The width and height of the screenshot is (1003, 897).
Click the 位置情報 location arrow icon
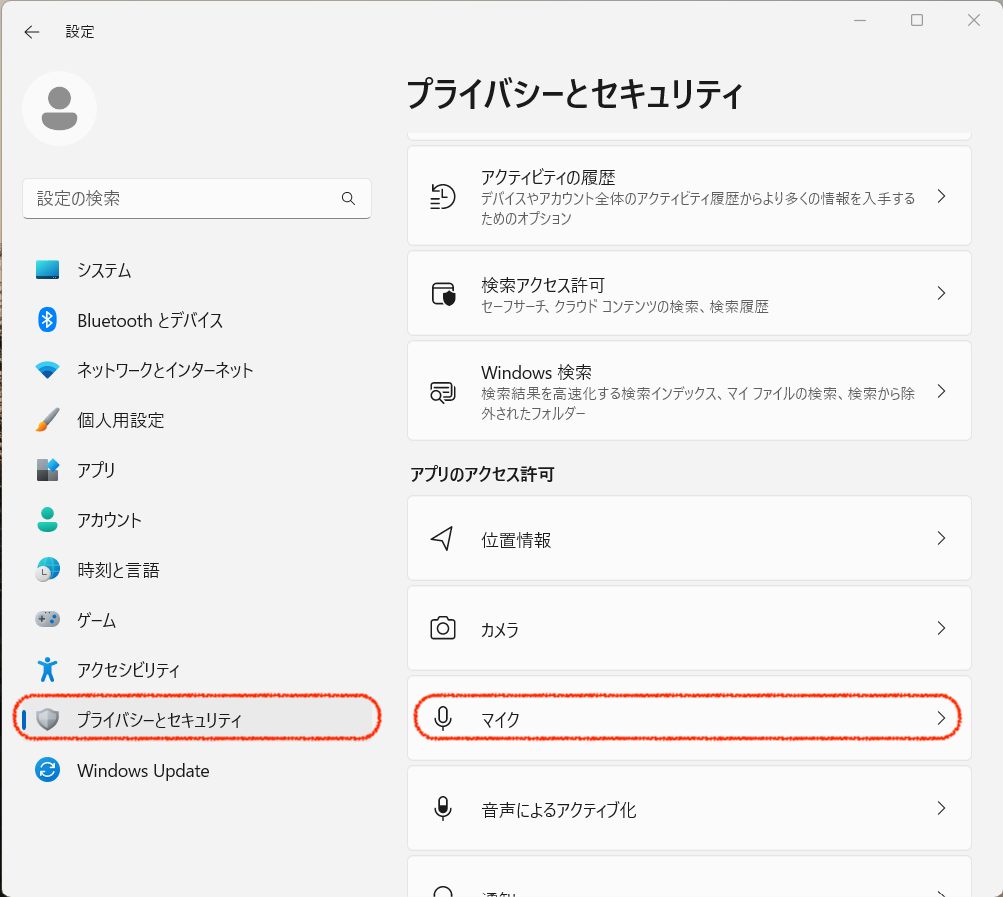(443, 539)
